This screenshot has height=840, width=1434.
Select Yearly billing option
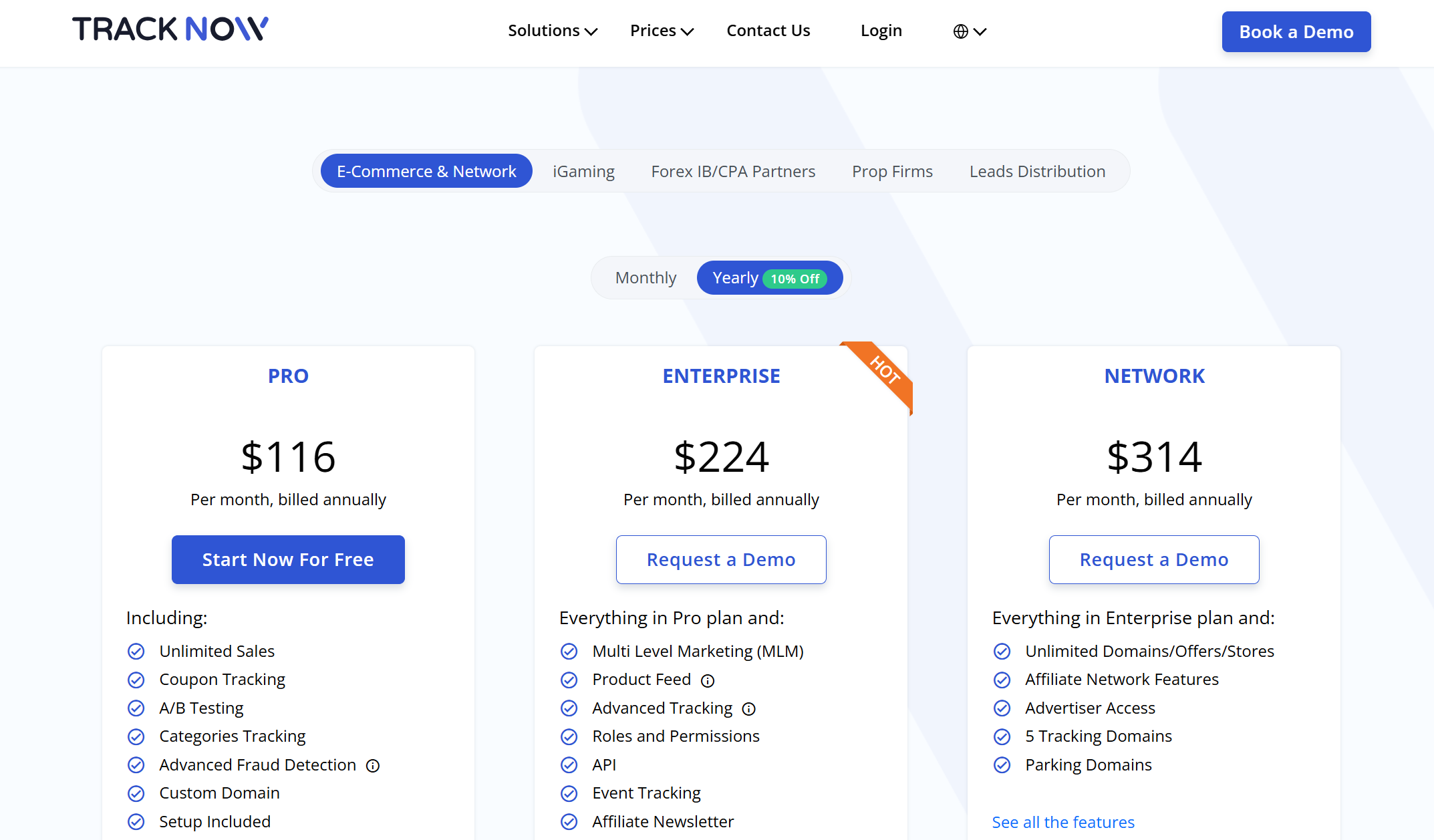[x=769, y=277]
